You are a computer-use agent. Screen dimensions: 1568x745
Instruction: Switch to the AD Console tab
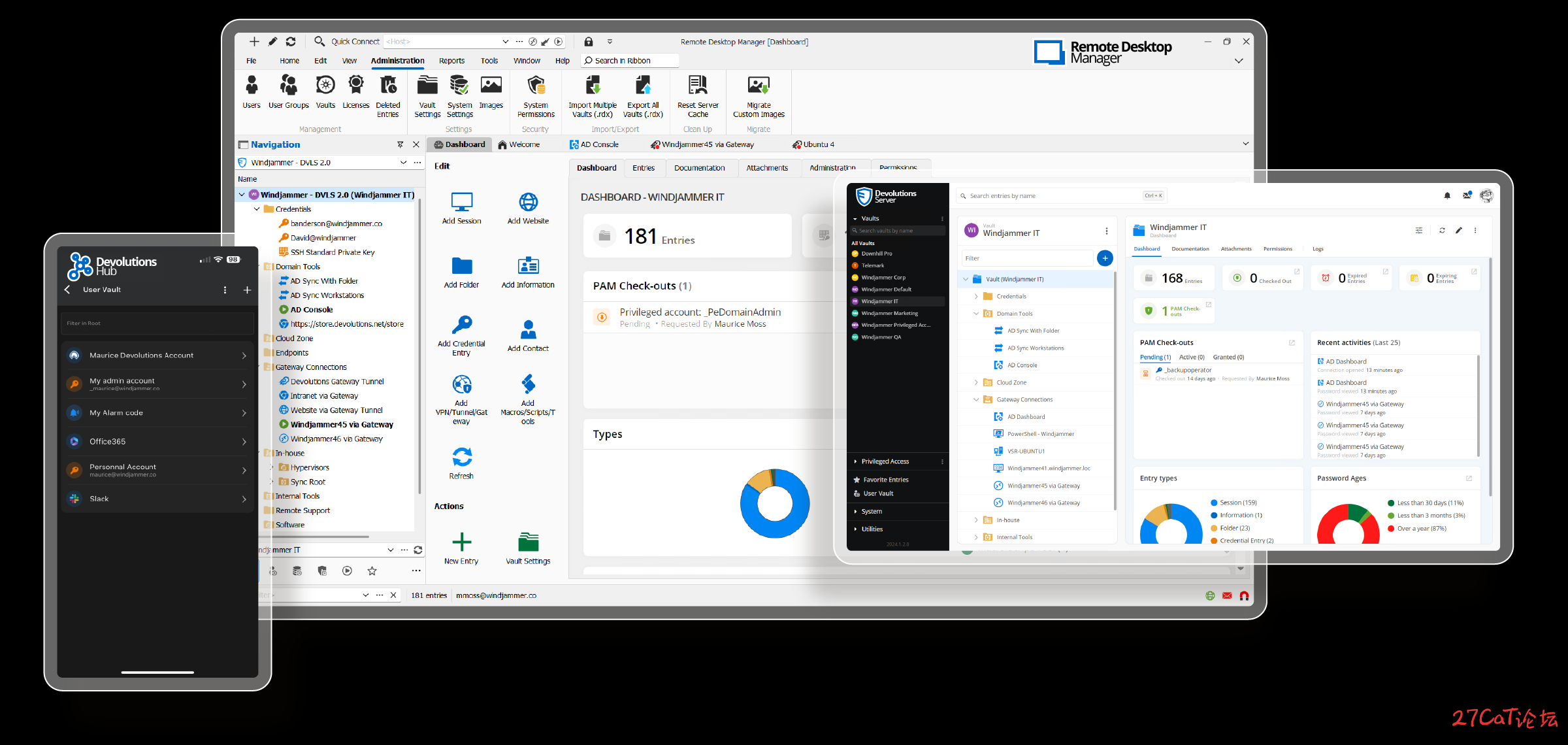(594, 144)
